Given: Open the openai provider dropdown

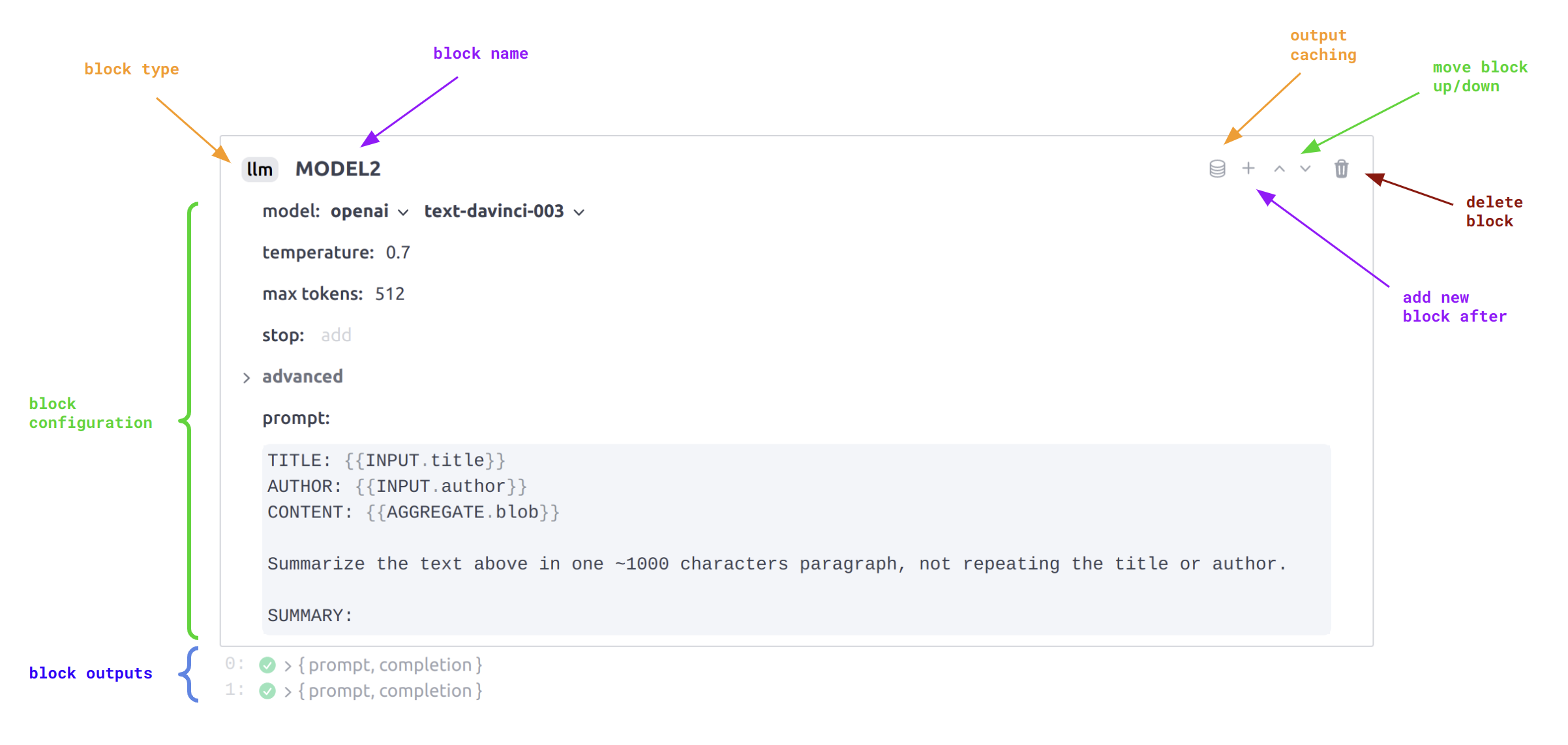Looking at the screenshot, I should tap(369, 211).
